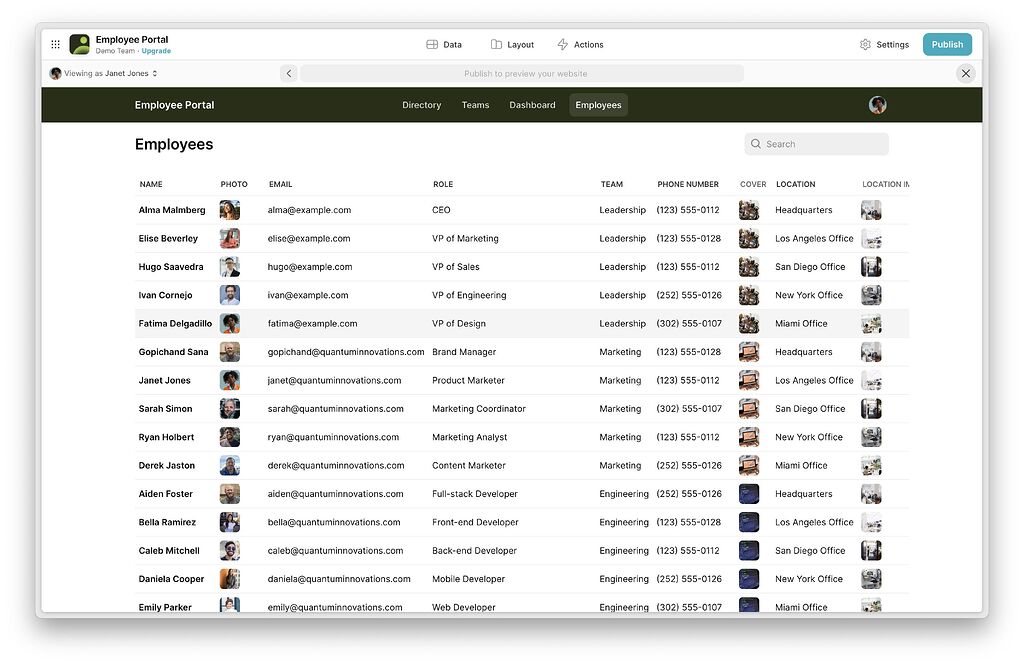Switch to the Employees tab
Image resolution: width=1024 pixels, height=665 pixels.
click(x=598, y=104)
